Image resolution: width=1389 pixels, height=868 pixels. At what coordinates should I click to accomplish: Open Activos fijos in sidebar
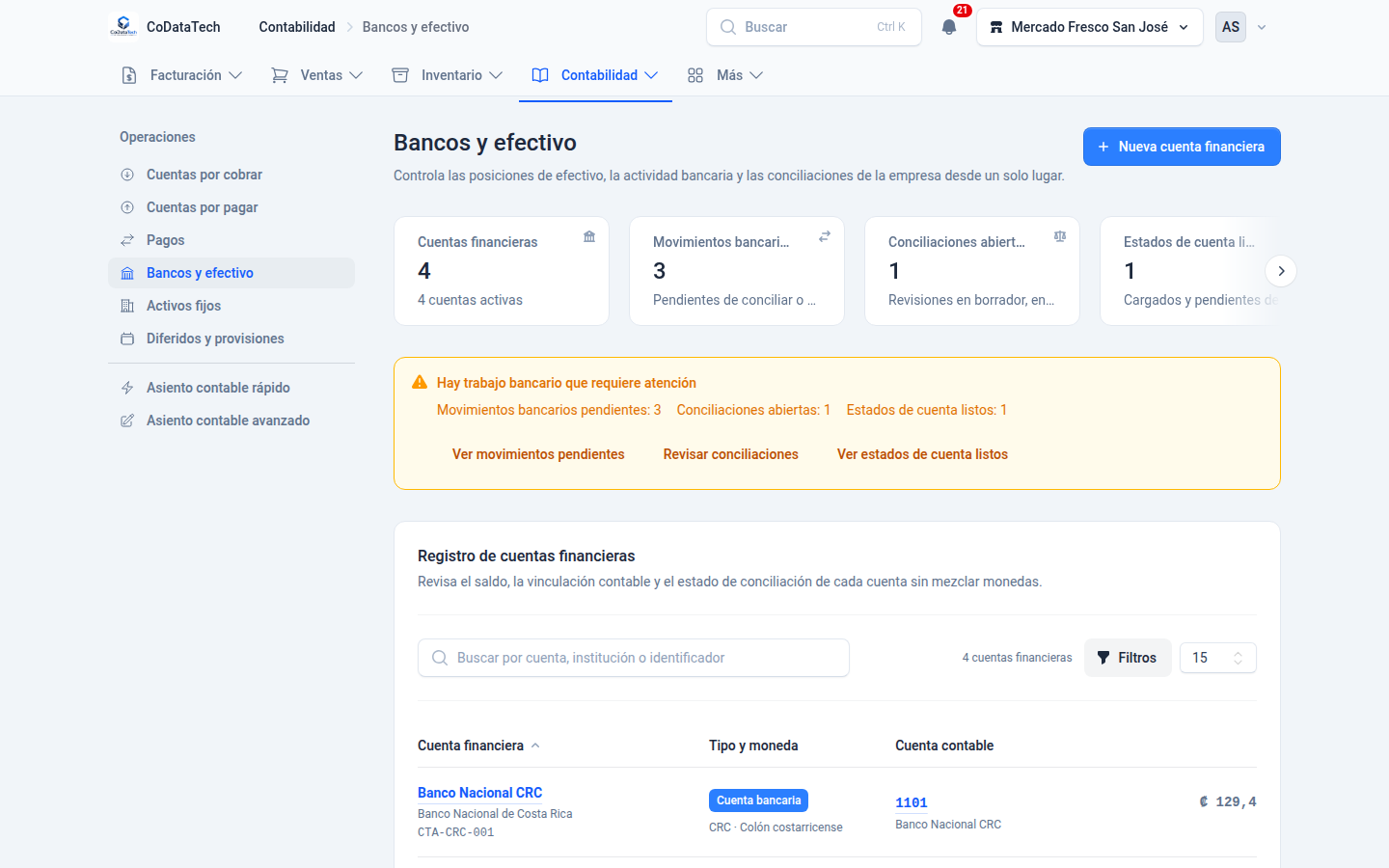pos(231,306)
